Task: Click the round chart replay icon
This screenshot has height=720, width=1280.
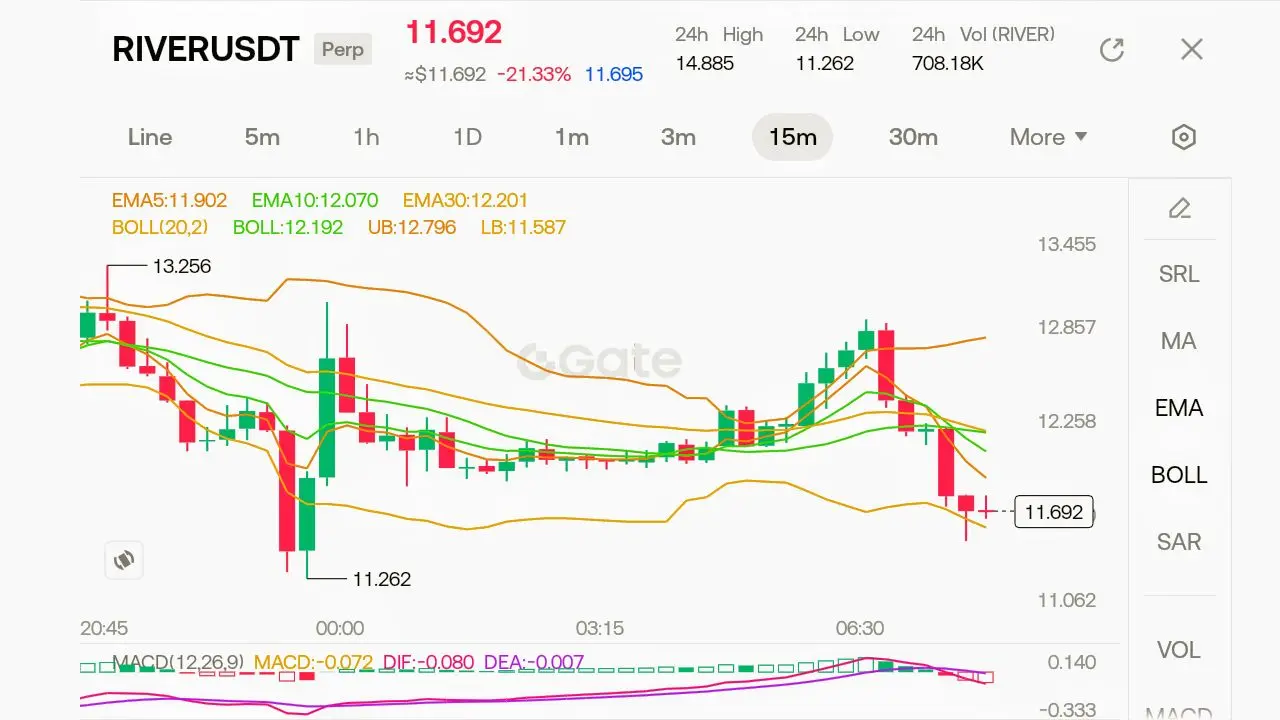Action: tap(124, 560)
